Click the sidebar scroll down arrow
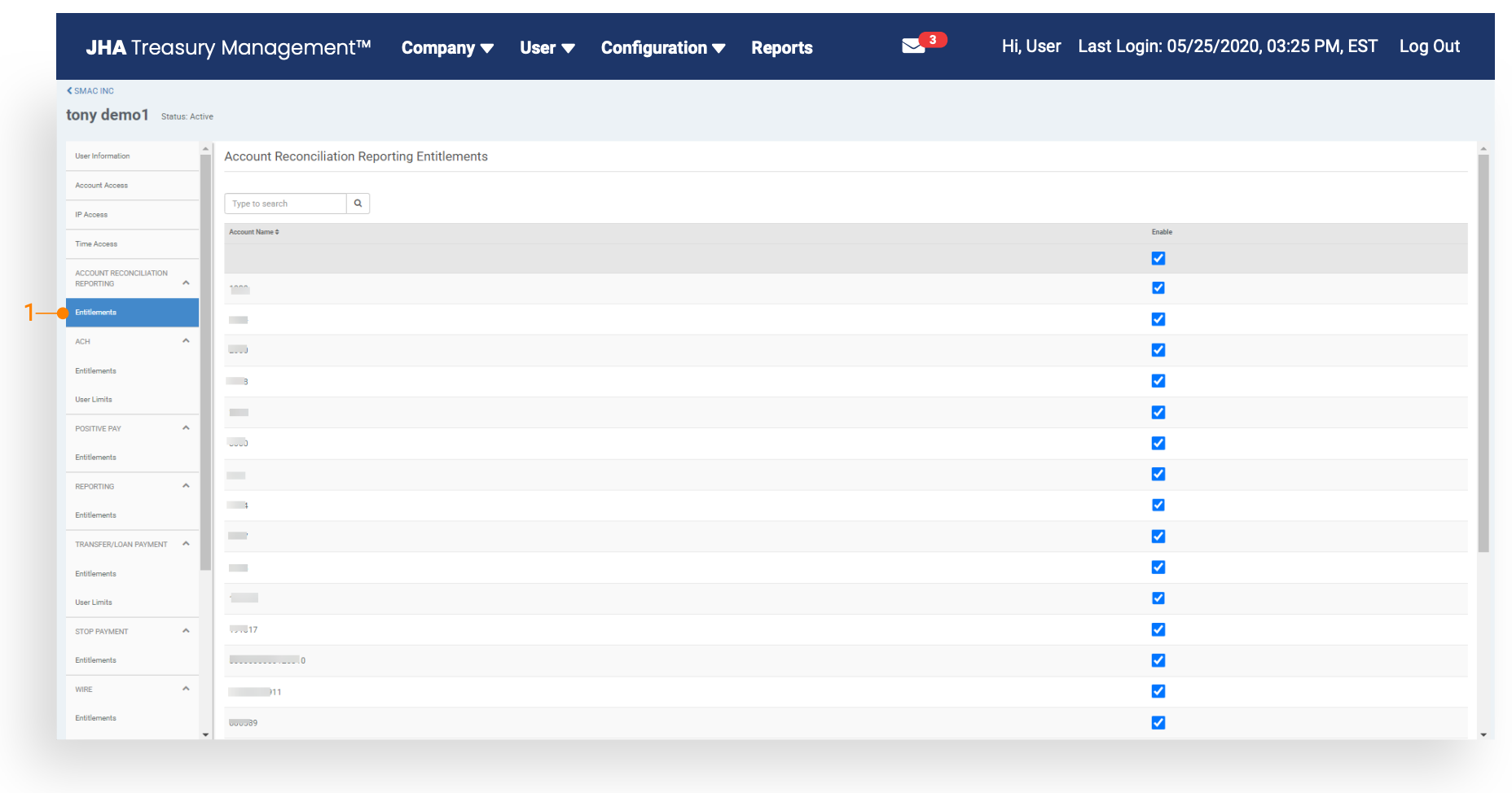Image resolution: width=1512 pixels, height=793 pixels. click(205, 734)
